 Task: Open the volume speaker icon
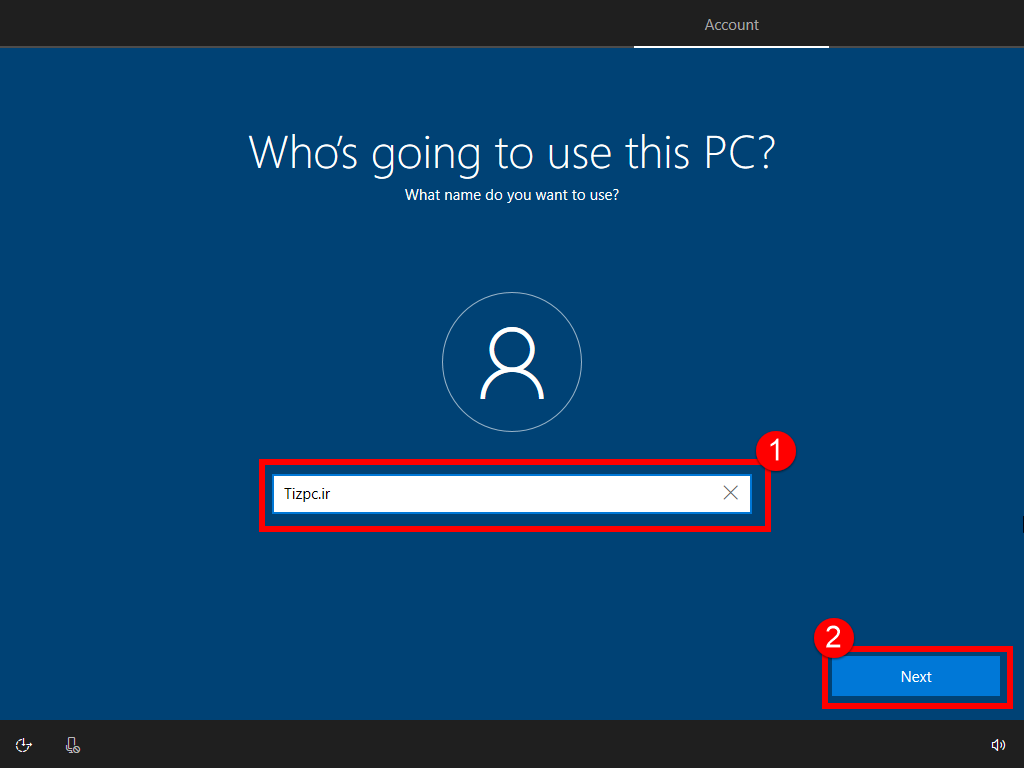[x=998, y=745]
